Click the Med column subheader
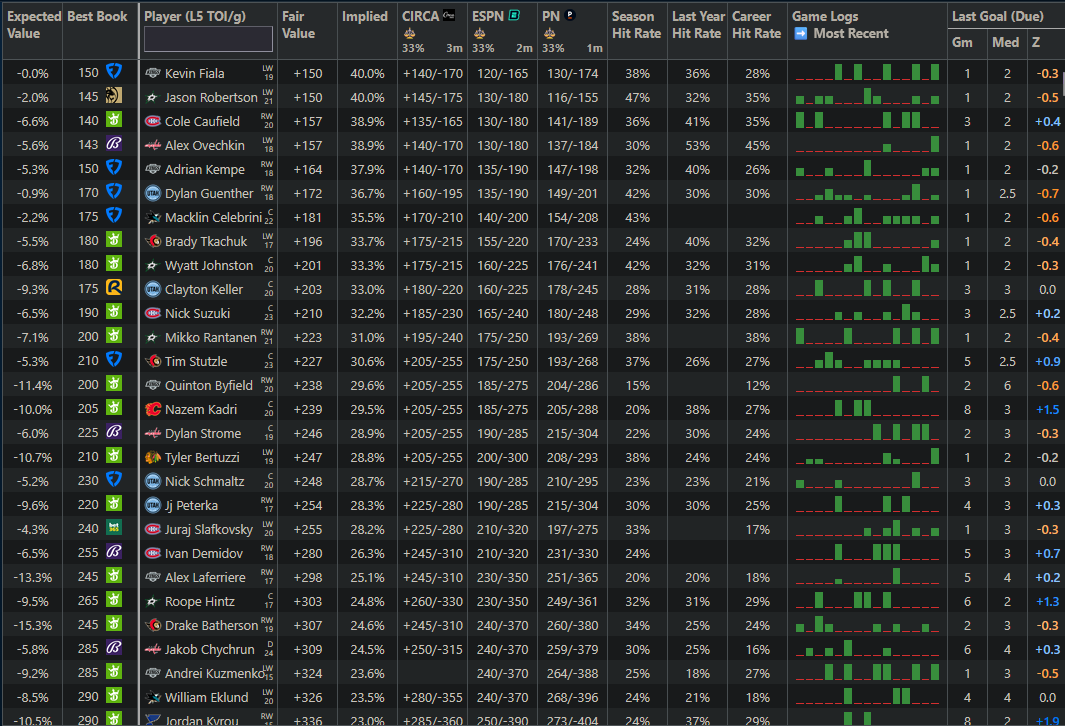This screenshot has height=726, width=1065. [x=1005, y=42]
